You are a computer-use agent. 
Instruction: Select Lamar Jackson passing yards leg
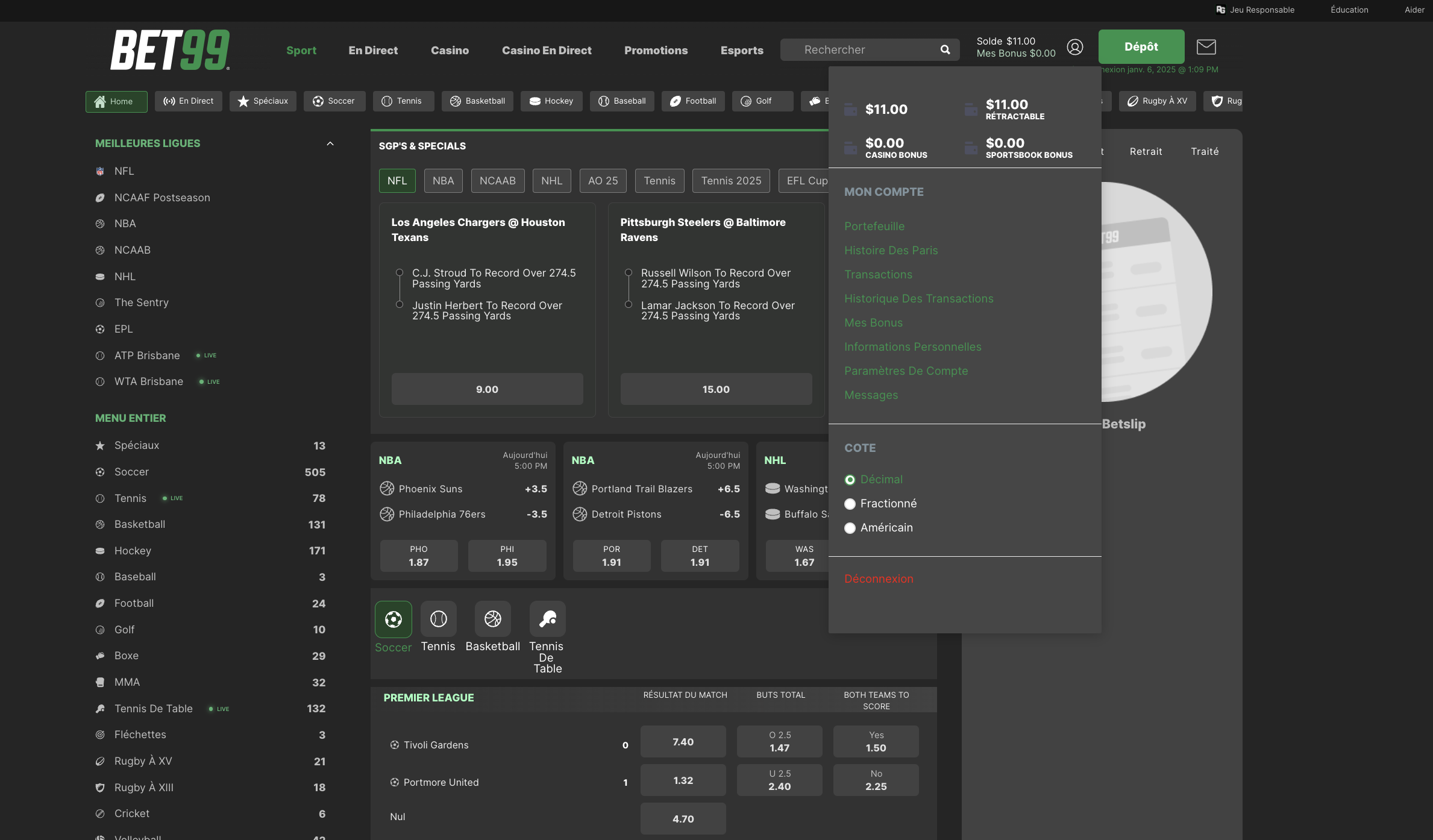point(717,310)
